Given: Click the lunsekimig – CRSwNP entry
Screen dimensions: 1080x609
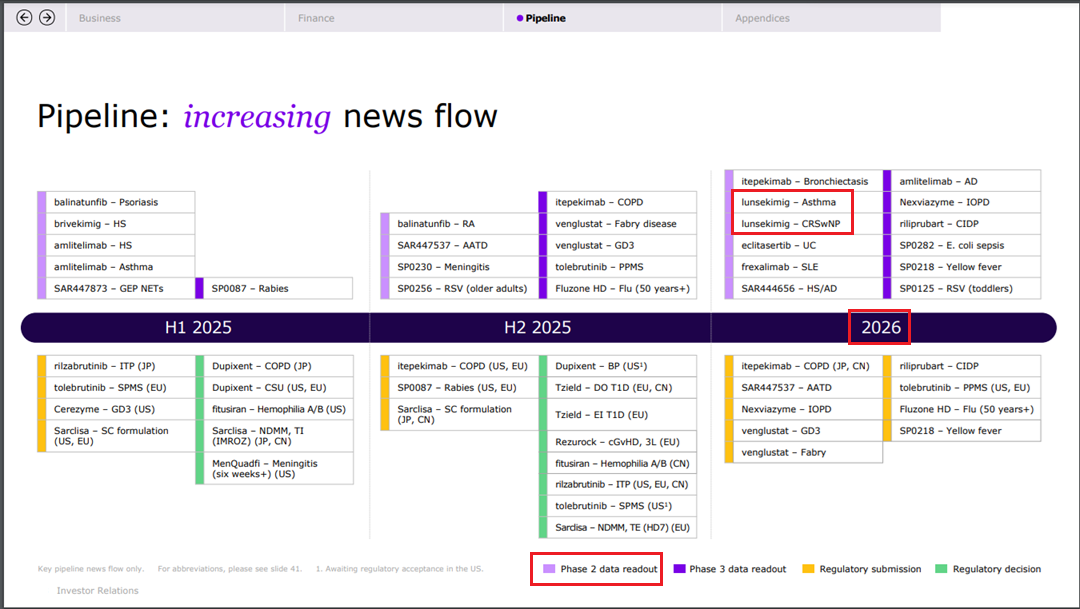Looking at the screenshot, I should pyautogui.click(x=791, y=223).
